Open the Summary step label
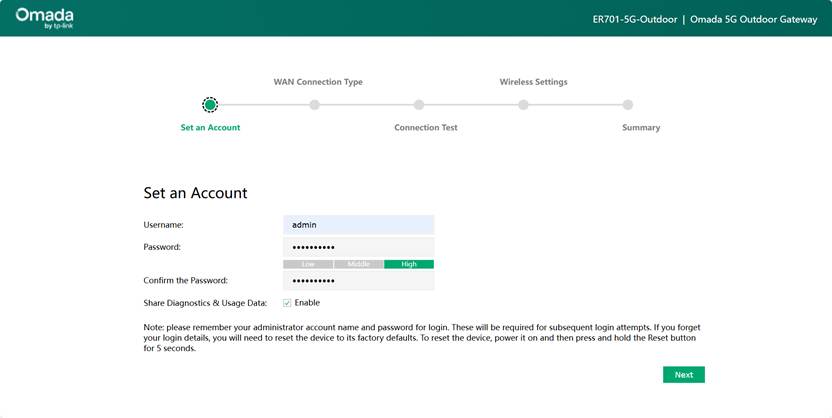The image size is (832, 418). coord(640,128)
